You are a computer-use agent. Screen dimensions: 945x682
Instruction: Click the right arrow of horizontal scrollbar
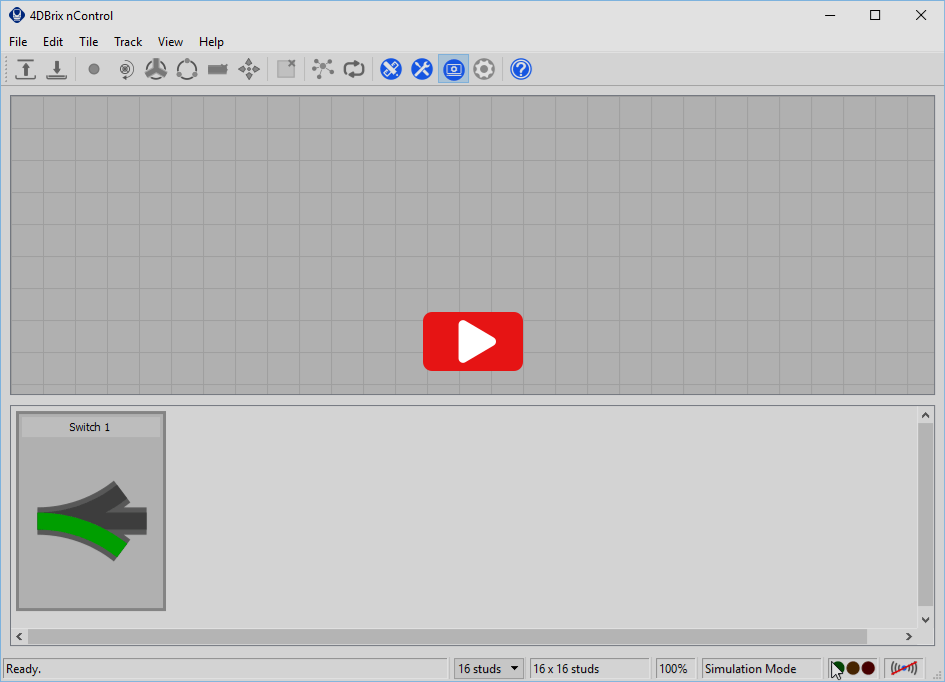[x=909, y=636]
